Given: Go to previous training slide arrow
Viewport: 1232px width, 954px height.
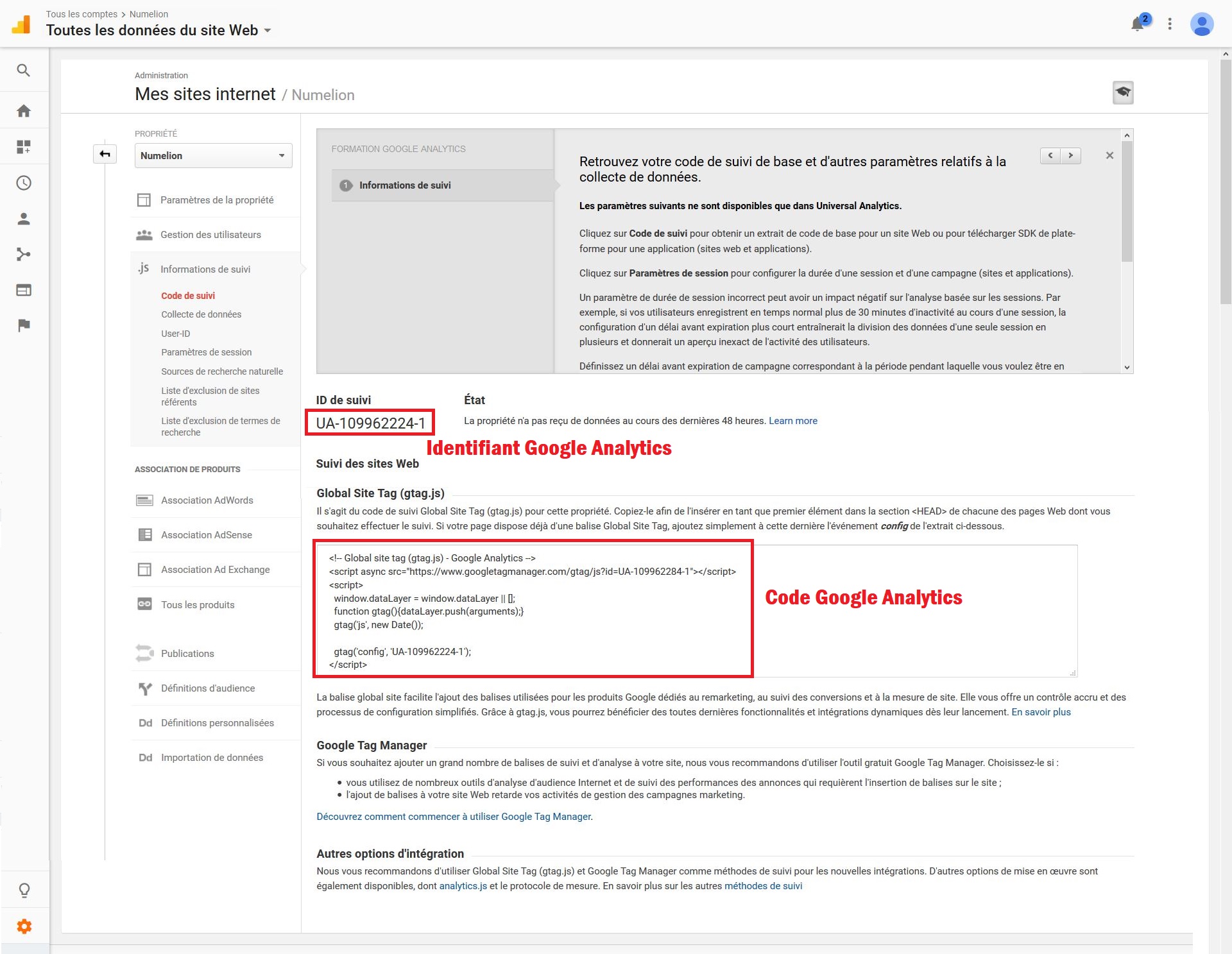Looking at the screenshot, I should point(1050,155).
